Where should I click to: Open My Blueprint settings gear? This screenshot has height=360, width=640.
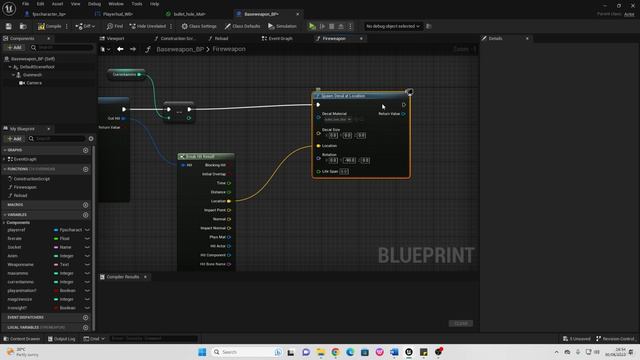coord(91,139)
